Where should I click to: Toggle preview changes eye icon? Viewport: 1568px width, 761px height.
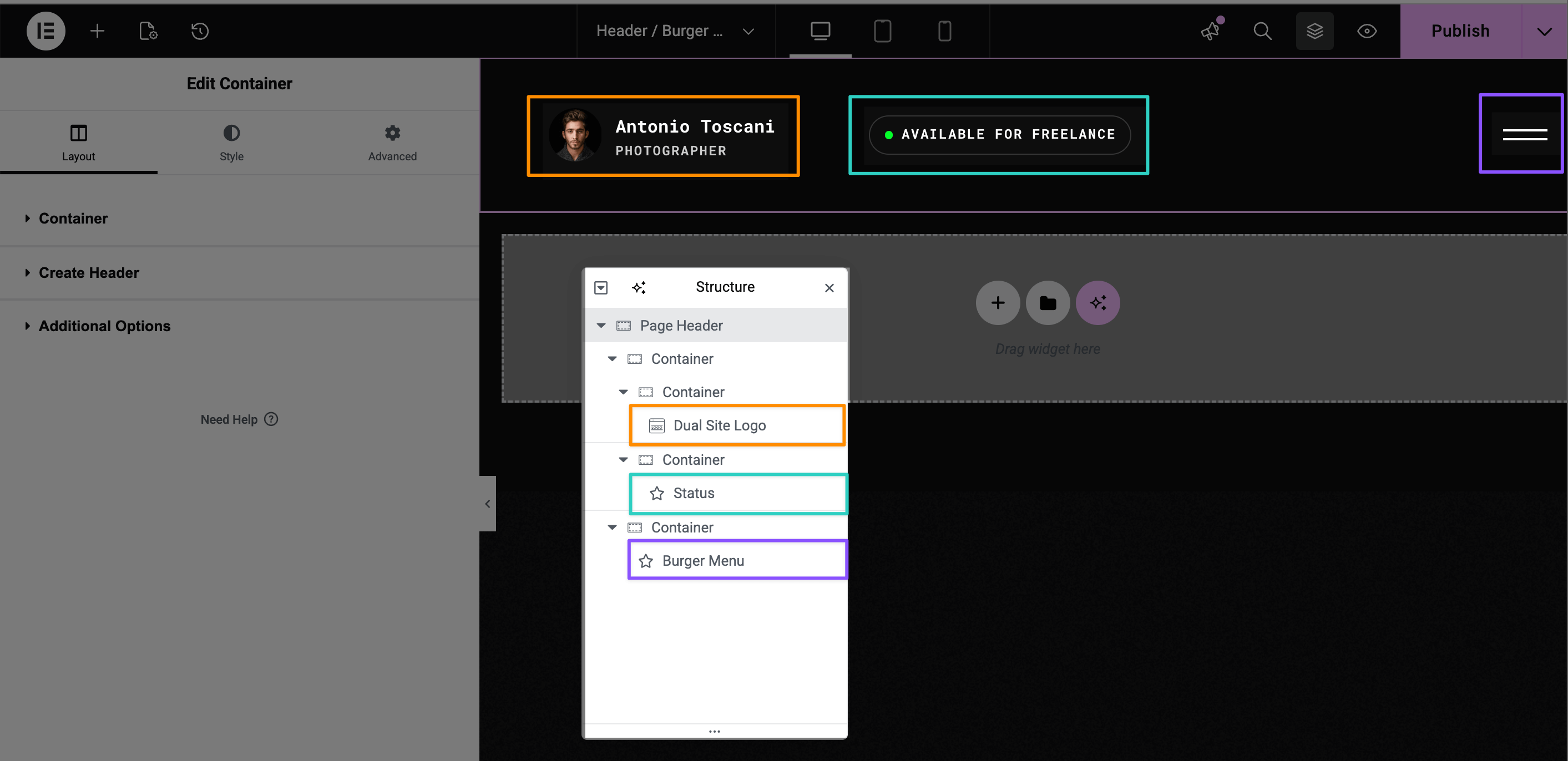(1367, 31)
